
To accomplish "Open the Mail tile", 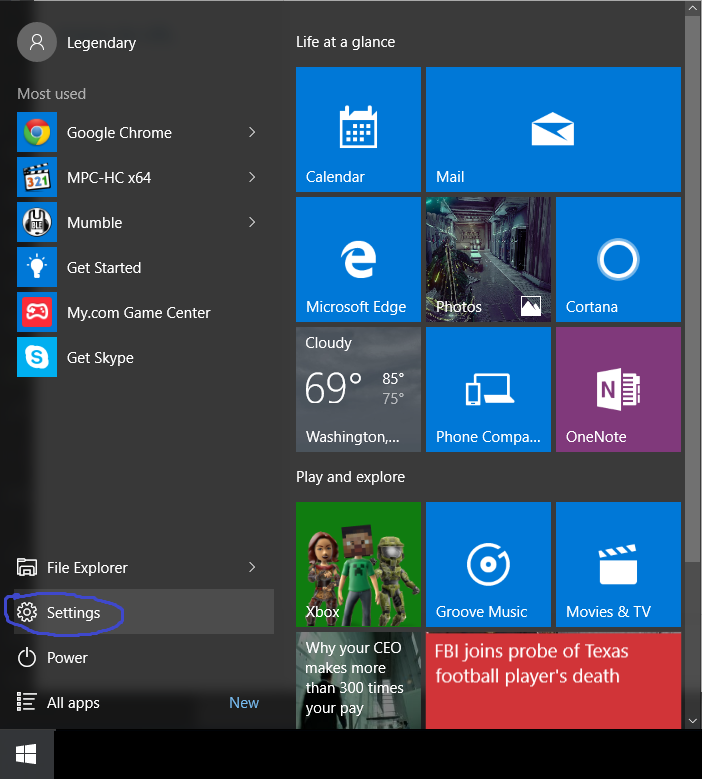I will (x=553, y=129).
